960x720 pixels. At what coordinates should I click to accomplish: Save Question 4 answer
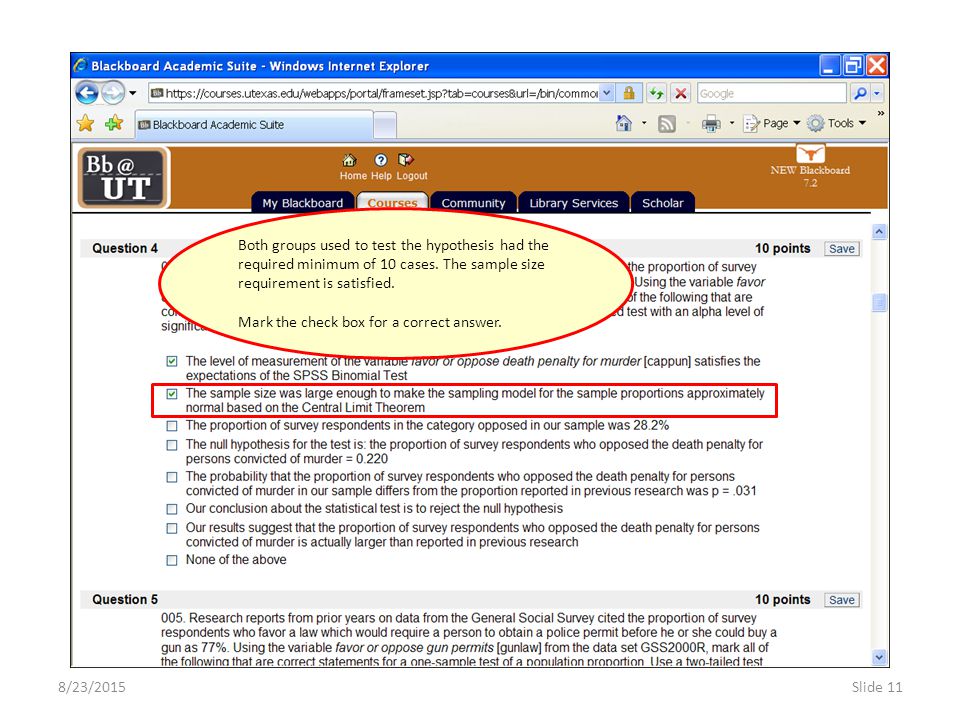(841, 249)
